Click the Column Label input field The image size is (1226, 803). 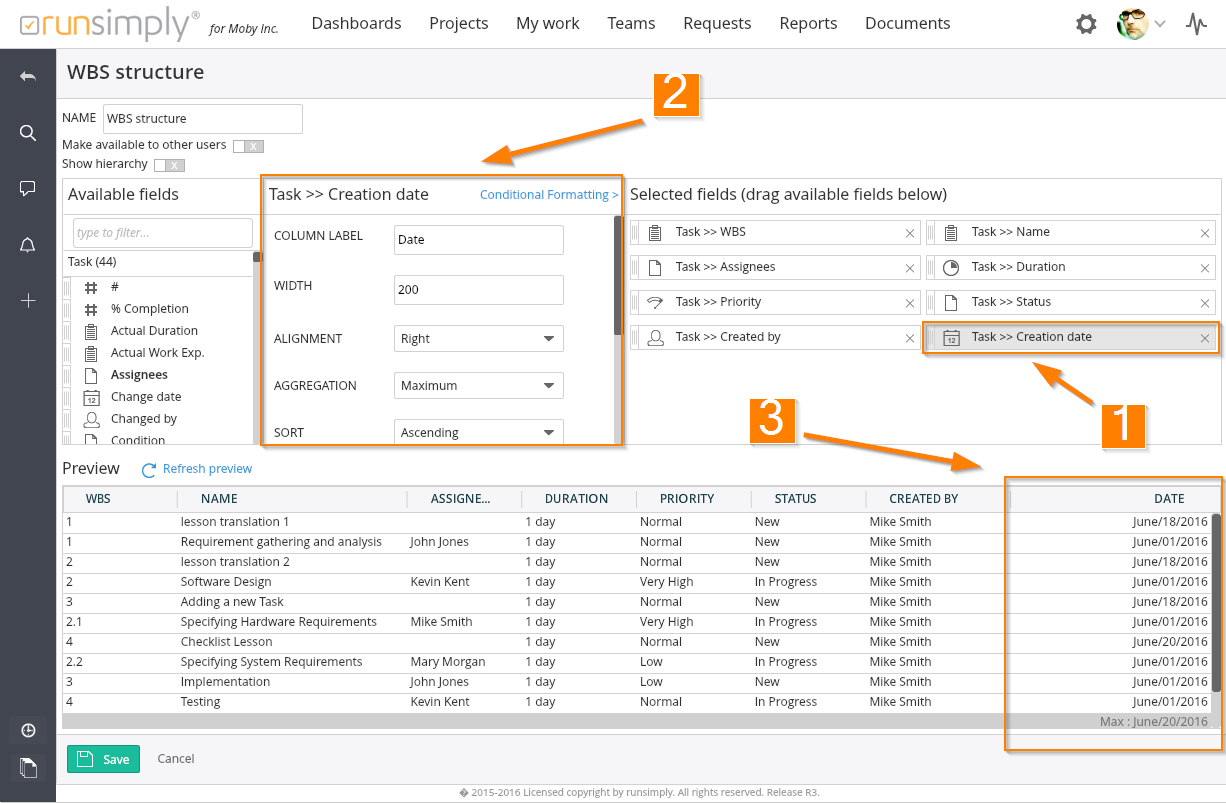(479, 240)
